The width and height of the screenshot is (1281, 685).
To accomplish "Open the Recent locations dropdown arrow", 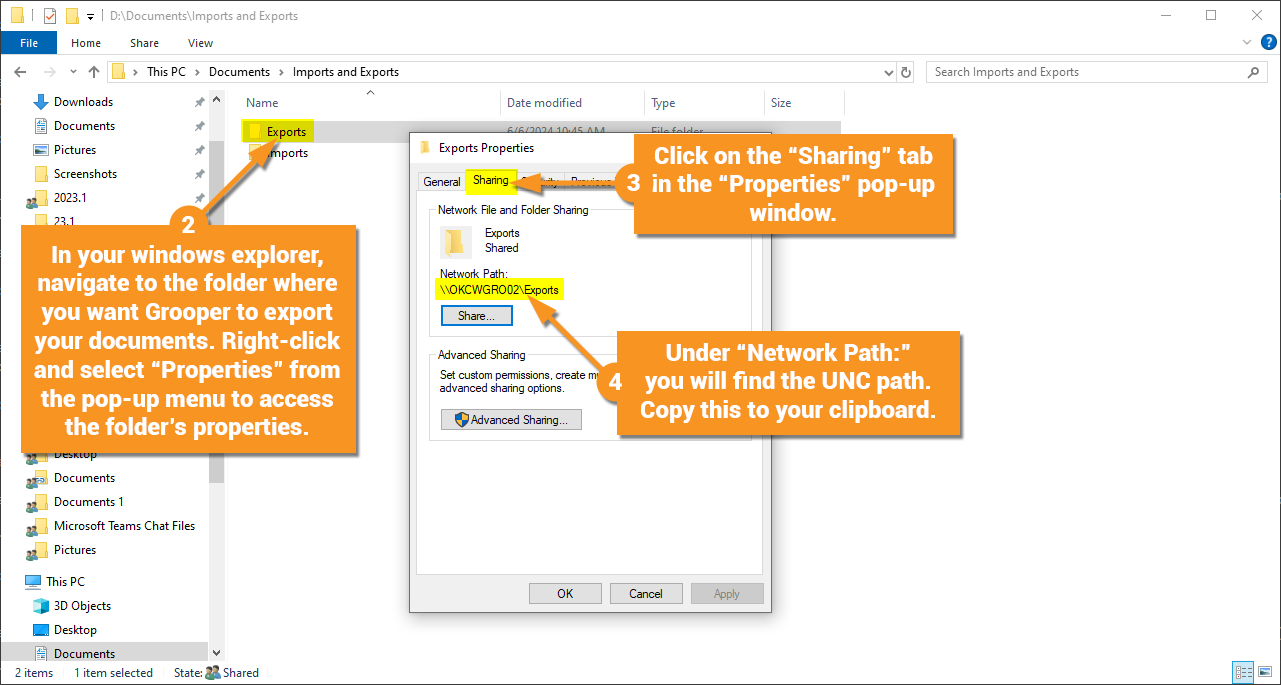I will (73, 72).
